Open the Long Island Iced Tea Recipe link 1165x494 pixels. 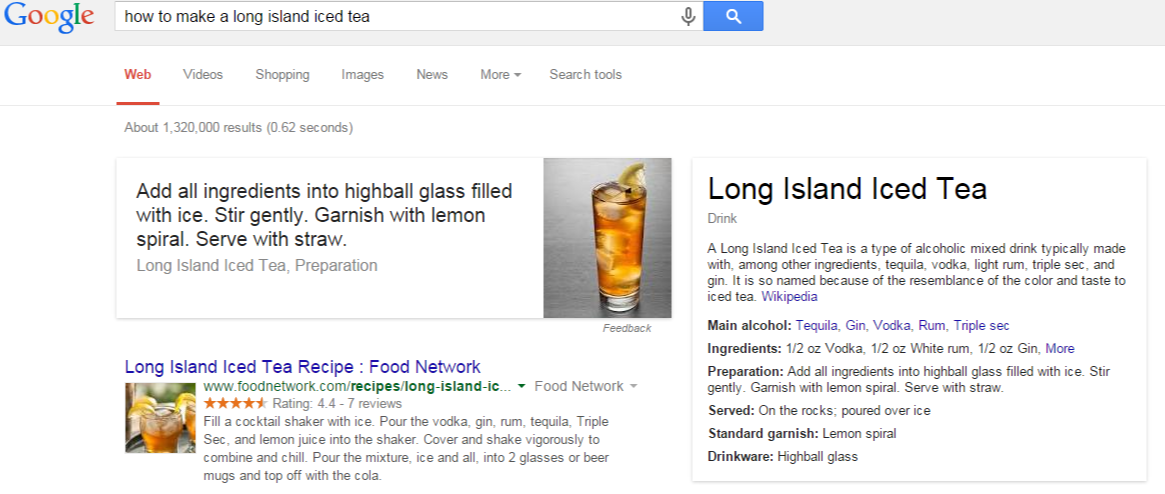click(x=302, y=367)
